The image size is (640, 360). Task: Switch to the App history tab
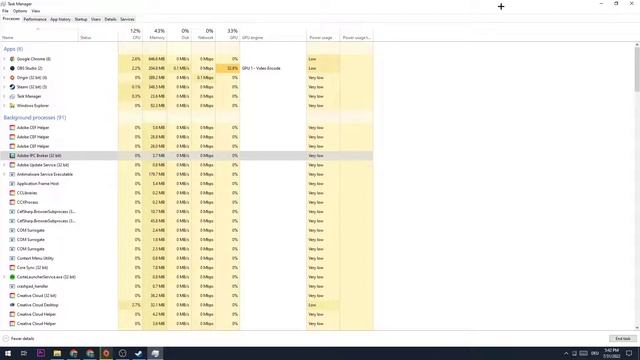click(x=60, y=19)
